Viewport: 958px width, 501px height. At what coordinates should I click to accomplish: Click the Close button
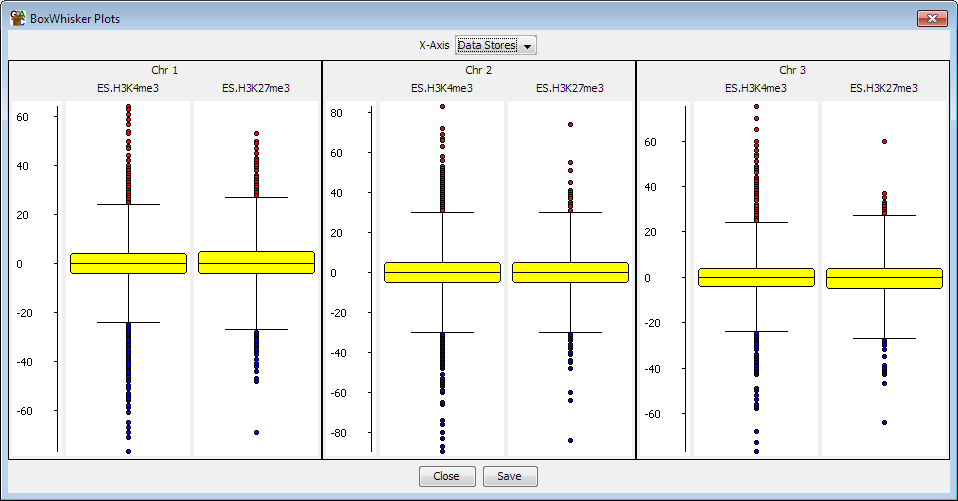(x=447, y=477)
